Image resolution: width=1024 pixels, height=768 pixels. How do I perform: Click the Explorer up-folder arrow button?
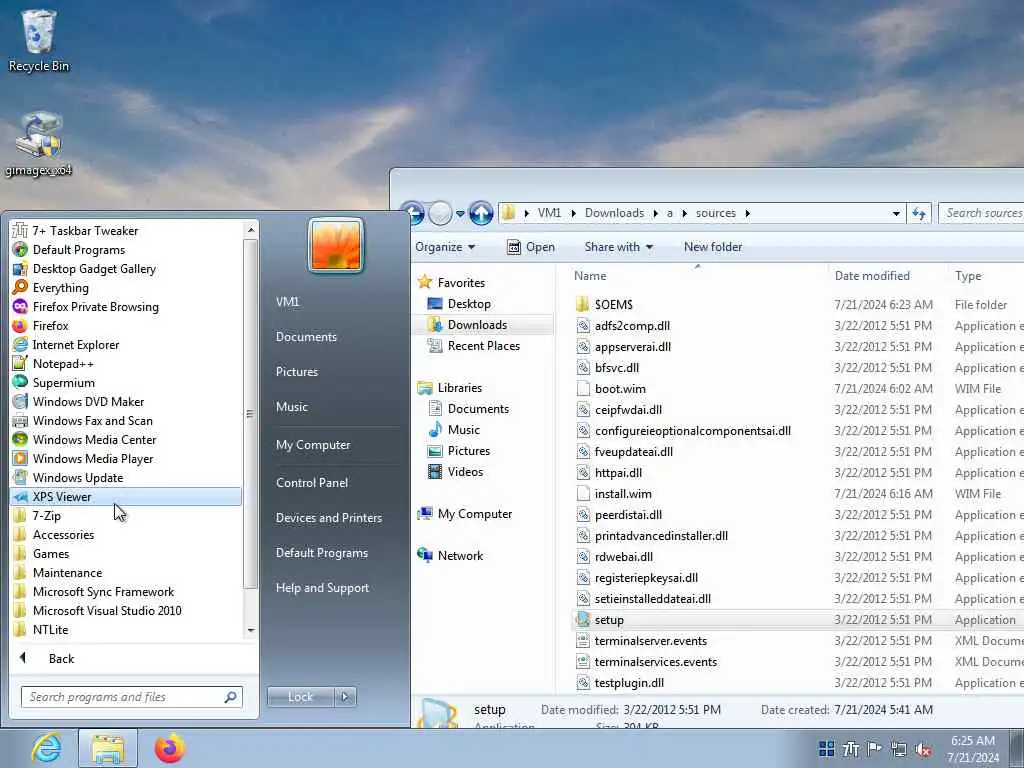pyautogui.click(x=481, y=213)
